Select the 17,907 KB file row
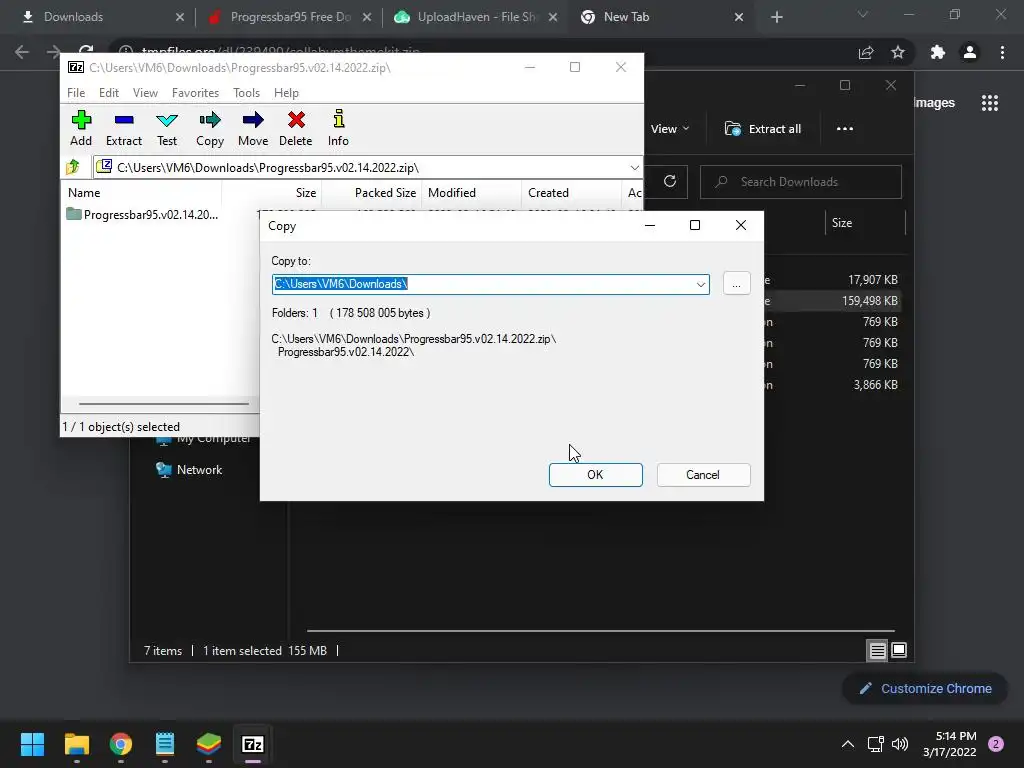 tap(831, 280)
